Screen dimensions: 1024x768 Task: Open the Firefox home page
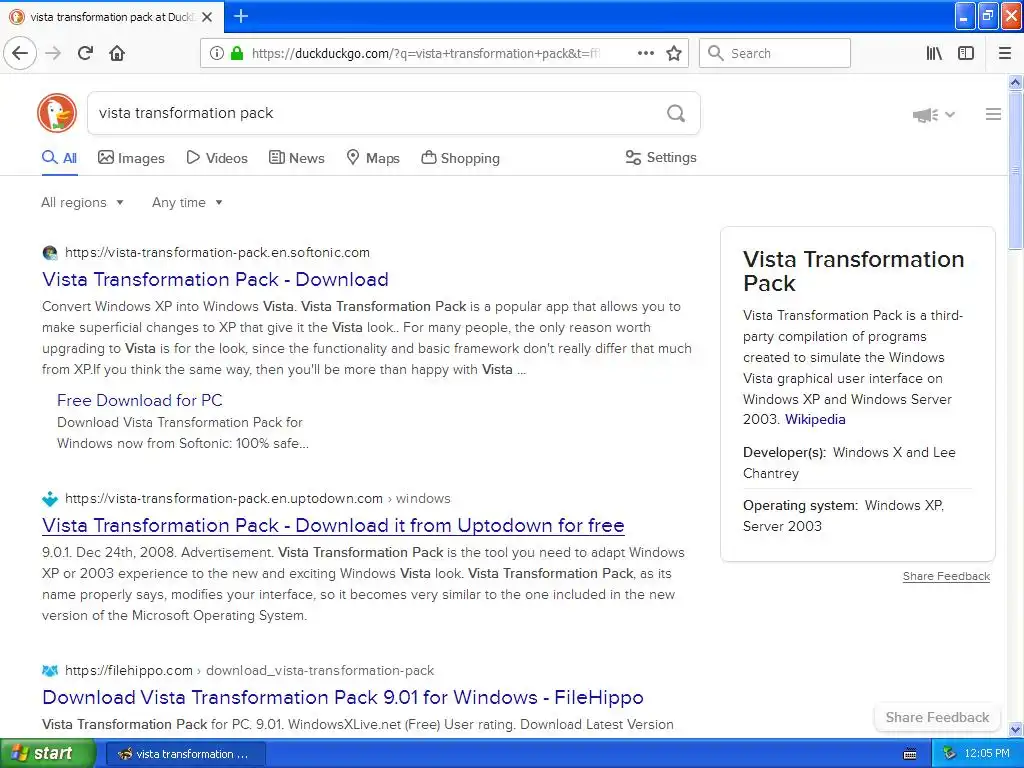point(117,53)
